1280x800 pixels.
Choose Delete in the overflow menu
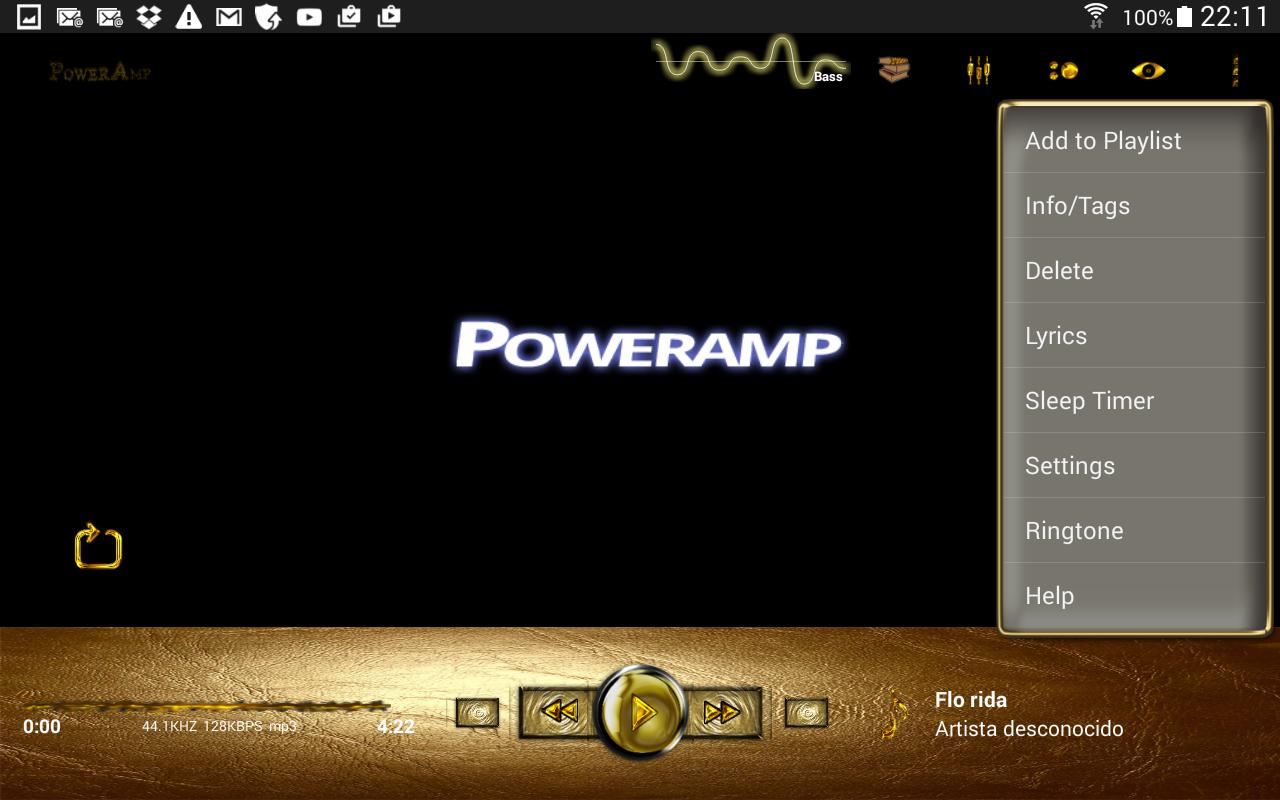pyautogui.click(x=1134, y=271)
